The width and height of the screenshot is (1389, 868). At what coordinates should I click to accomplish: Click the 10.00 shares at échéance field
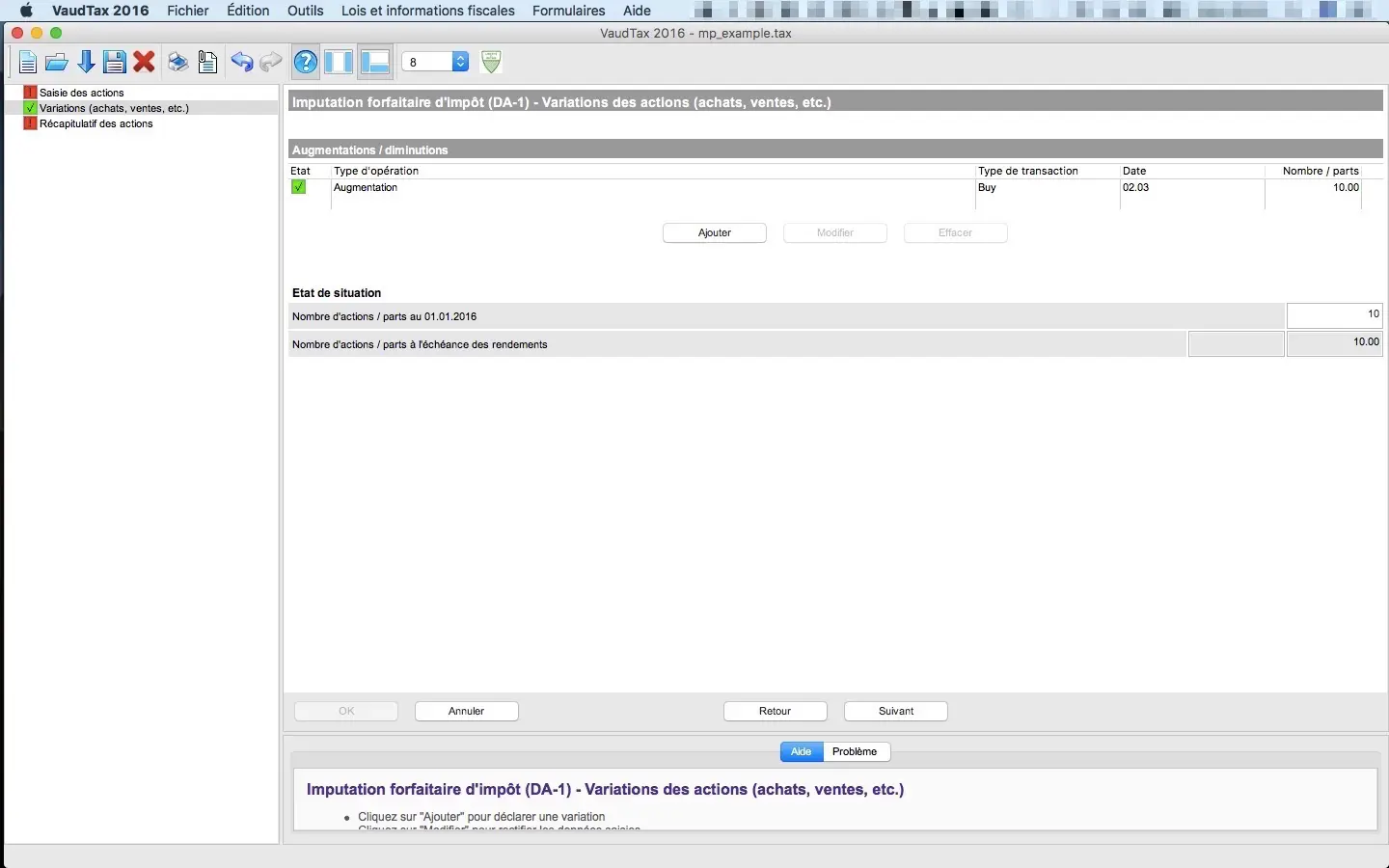click(x=1335, y=343)
